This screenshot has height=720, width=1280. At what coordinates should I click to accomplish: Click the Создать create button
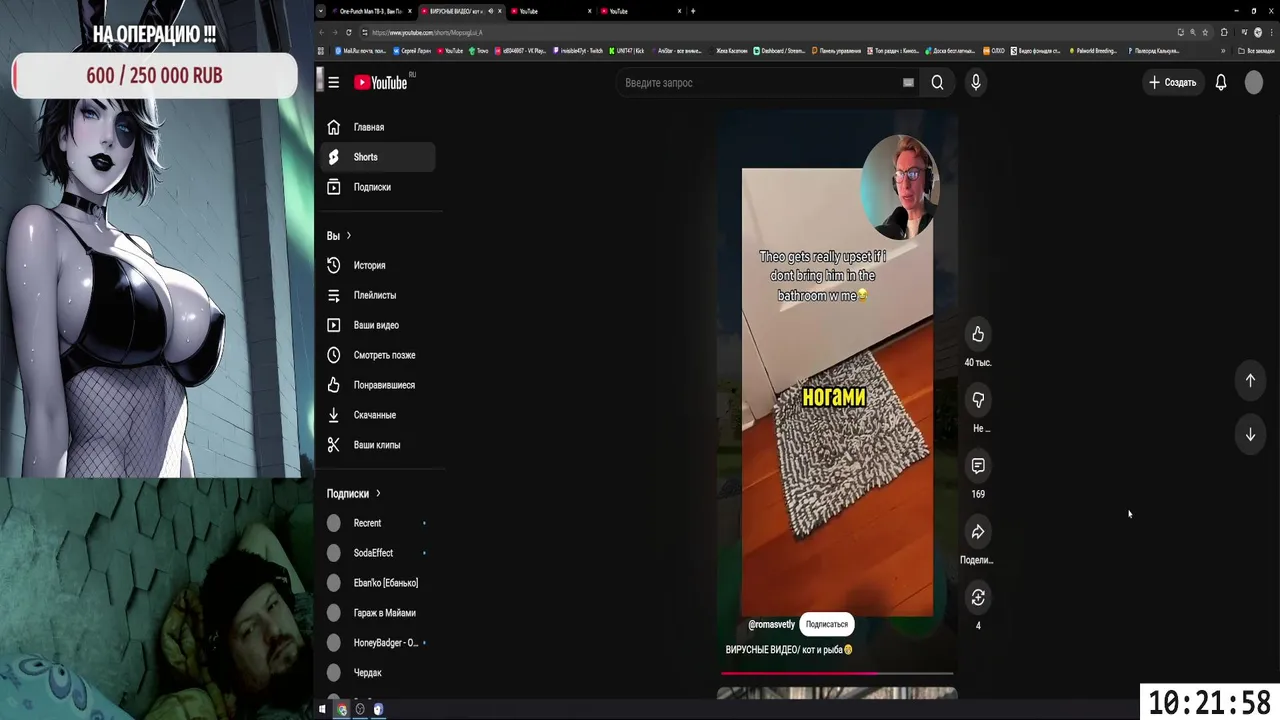(1172, 83)
